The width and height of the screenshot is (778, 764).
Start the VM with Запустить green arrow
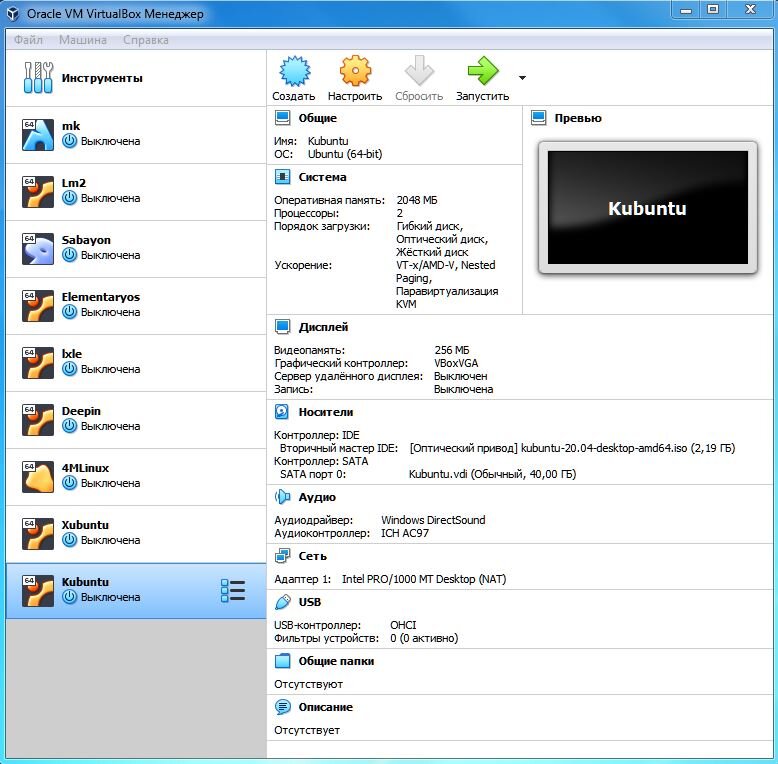pyautogui.click(x=482, y=71)
